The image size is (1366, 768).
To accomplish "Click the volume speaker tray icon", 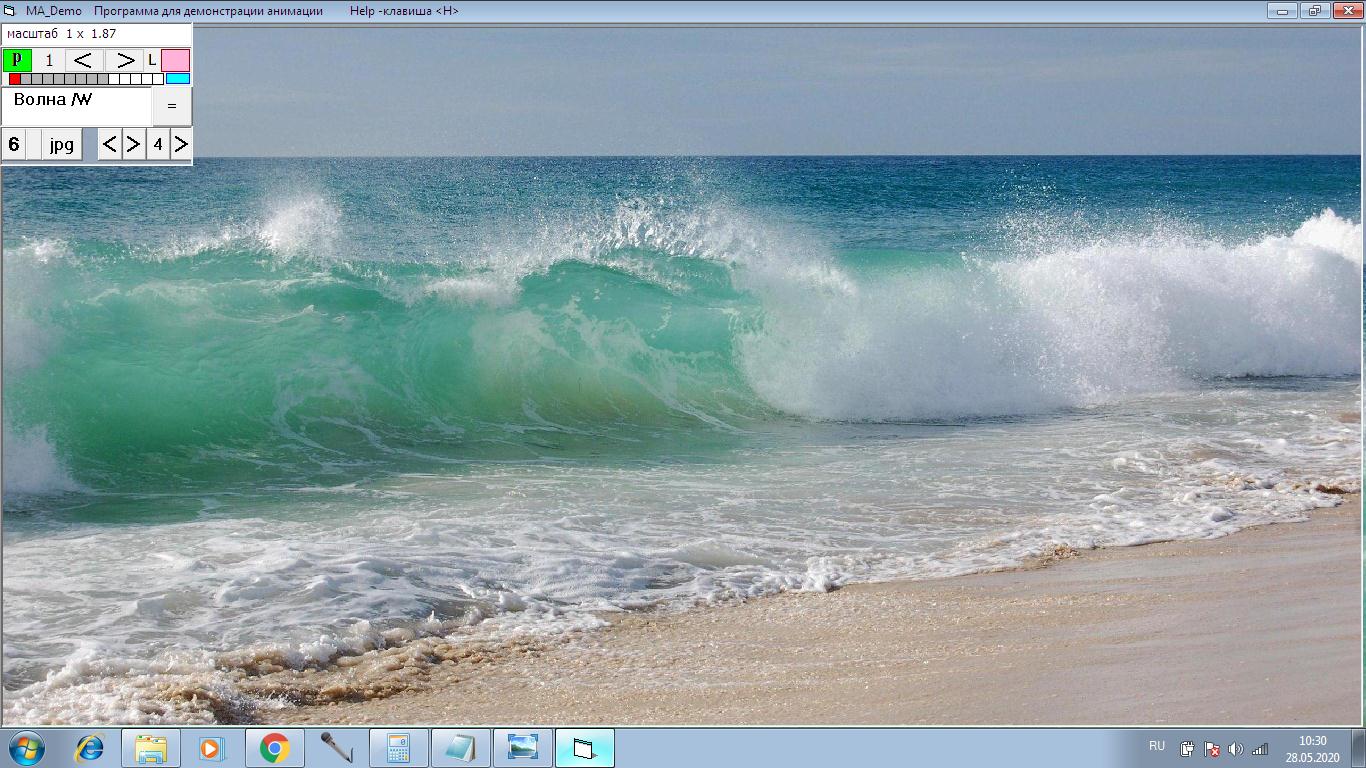I will tap(1236, 749).
